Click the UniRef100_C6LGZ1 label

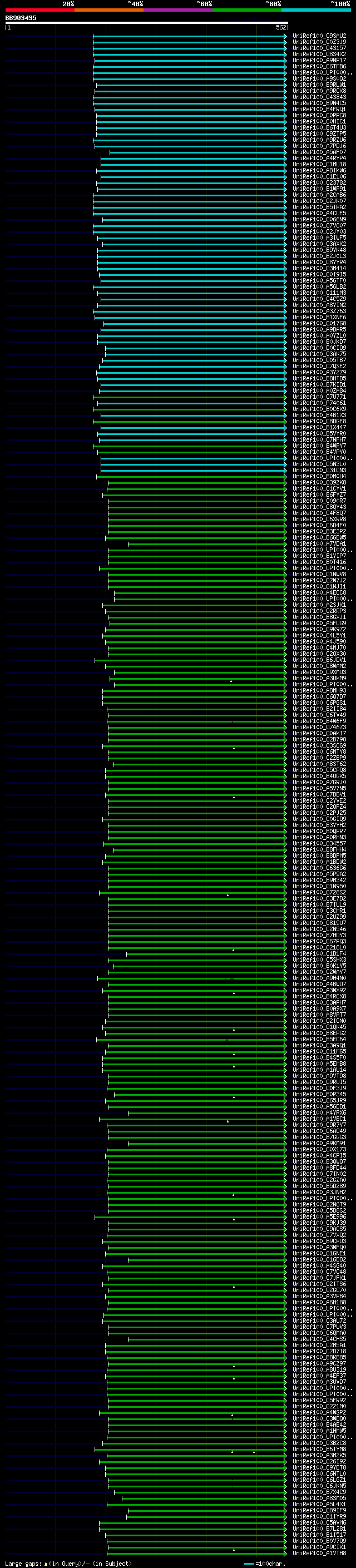pos(319,1480)
